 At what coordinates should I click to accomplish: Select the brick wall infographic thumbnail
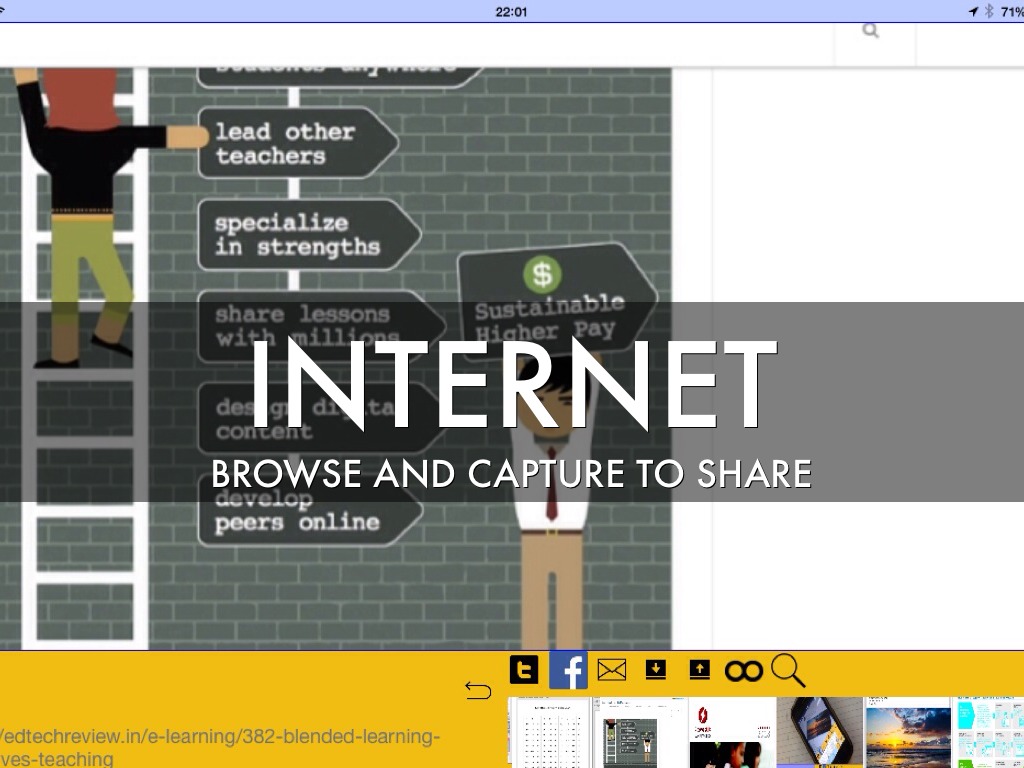(x=638, y=732)
